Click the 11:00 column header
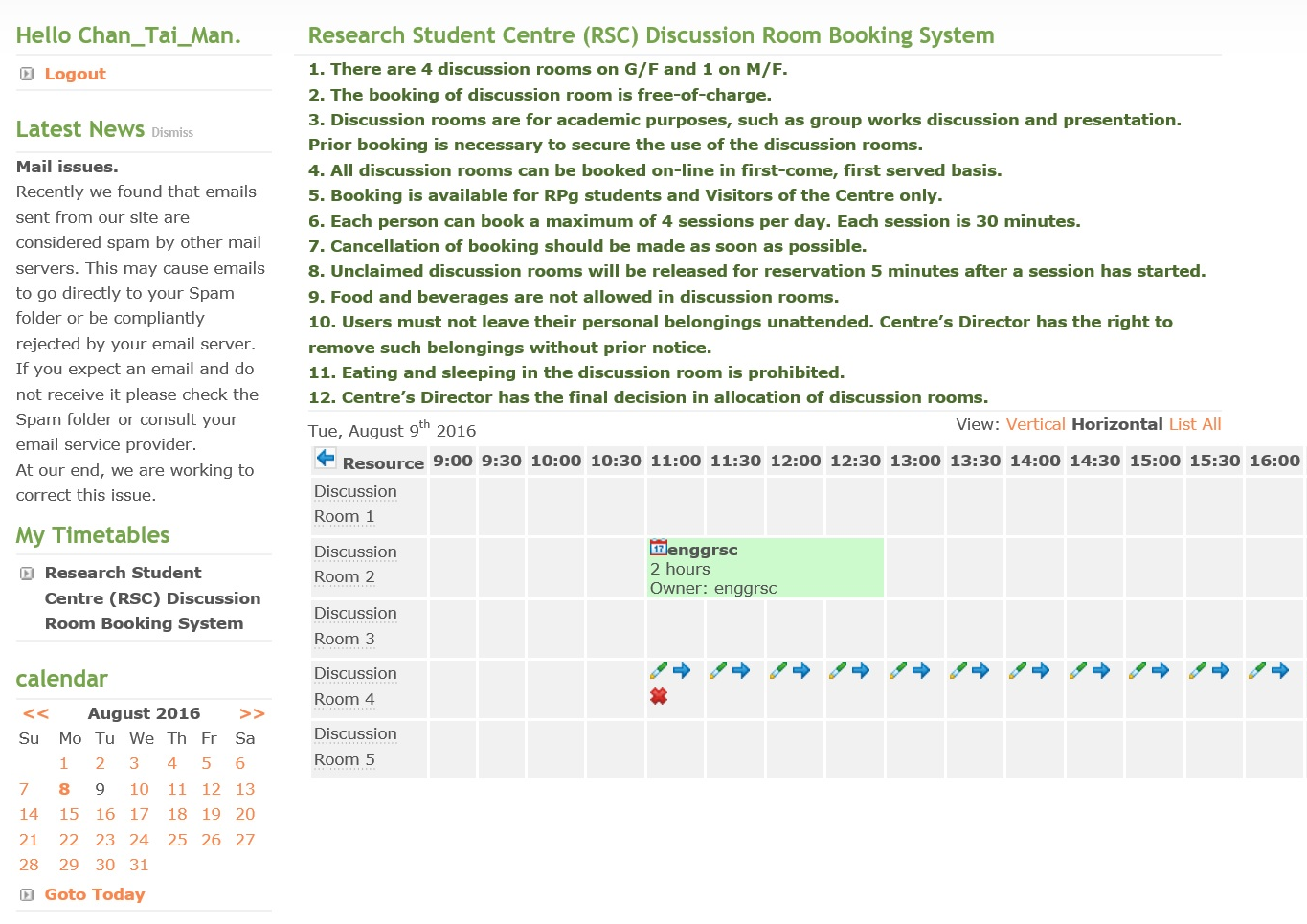 [676, 461]
